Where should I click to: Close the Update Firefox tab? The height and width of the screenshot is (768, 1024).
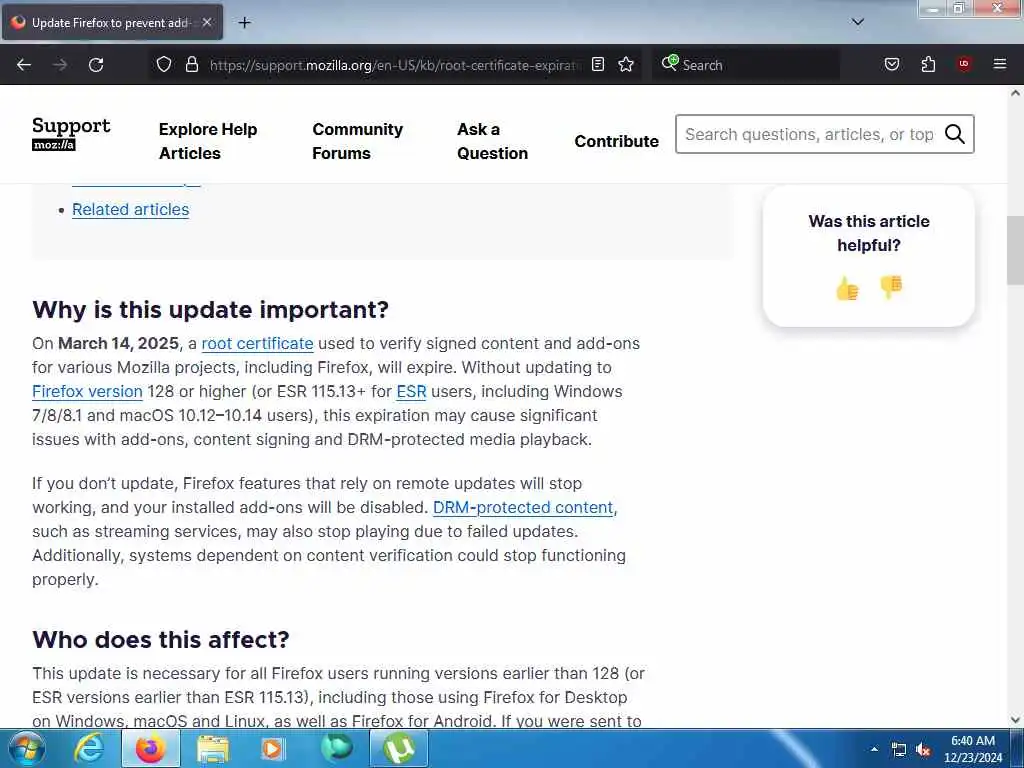click(206, 22)
